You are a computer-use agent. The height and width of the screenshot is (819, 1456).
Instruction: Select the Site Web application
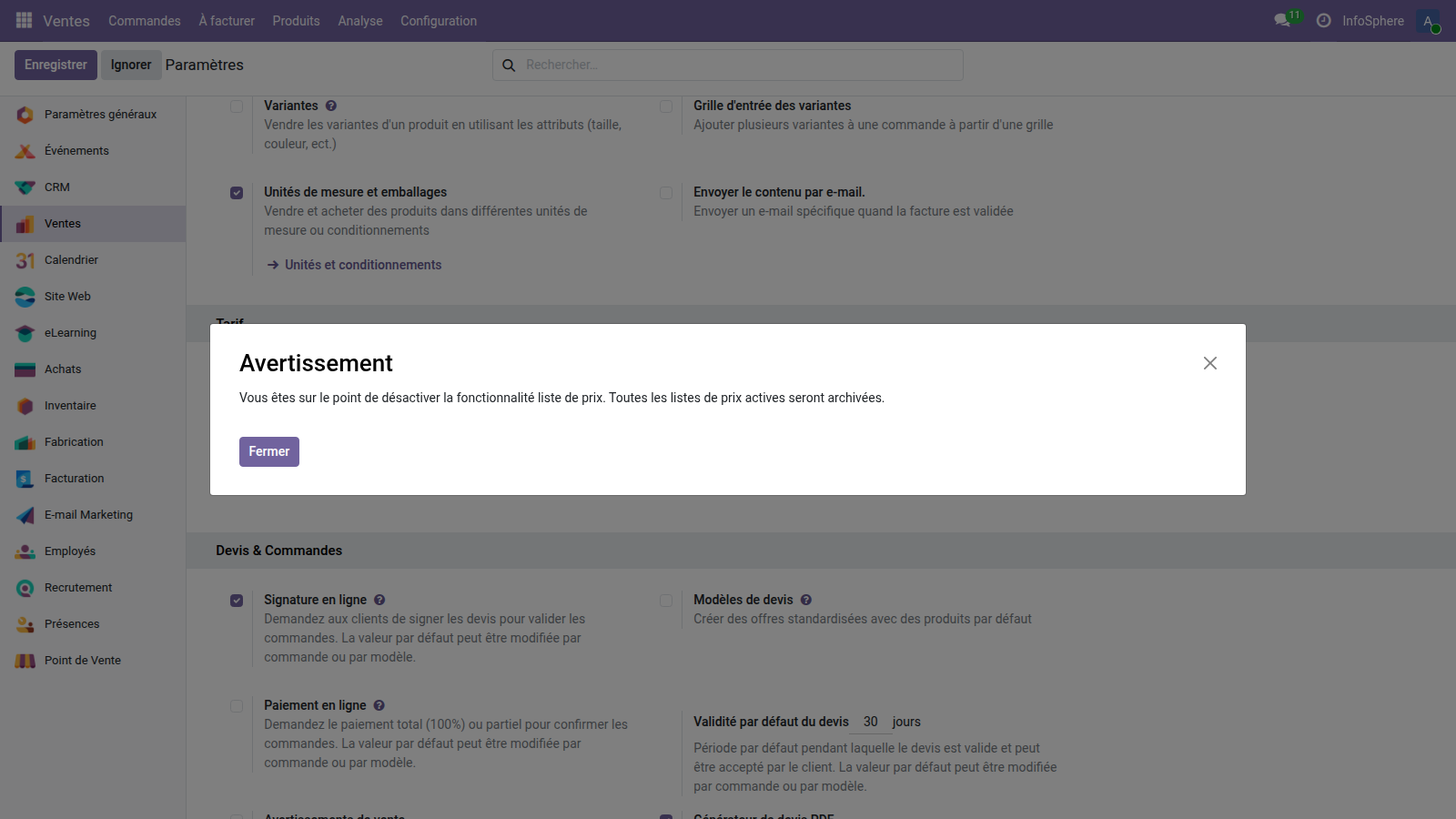click(67, 296)
